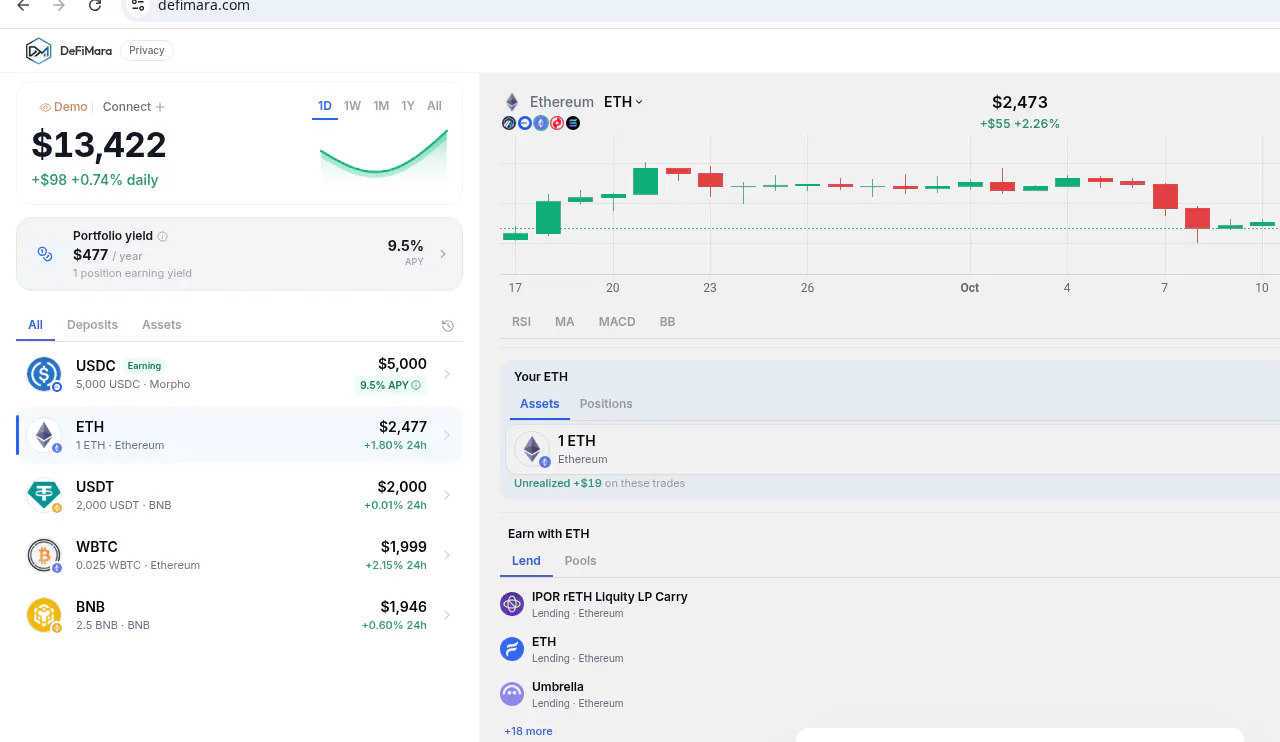Screen dimensions: 1280x742
Task: Click the Connect wallet button
Action: point(134,107)
